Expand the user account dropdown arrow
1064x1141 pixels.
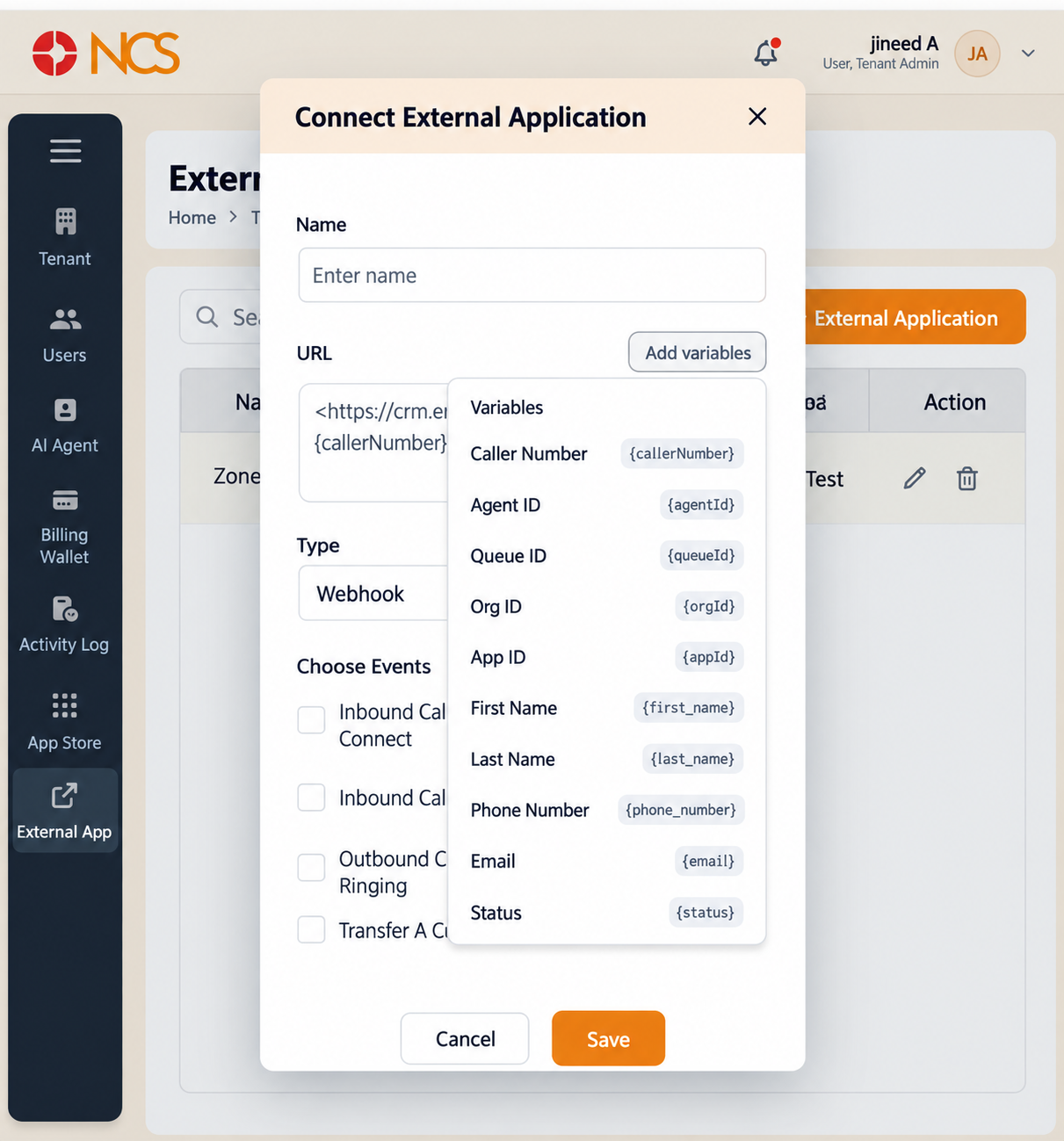click(1028, 54)
